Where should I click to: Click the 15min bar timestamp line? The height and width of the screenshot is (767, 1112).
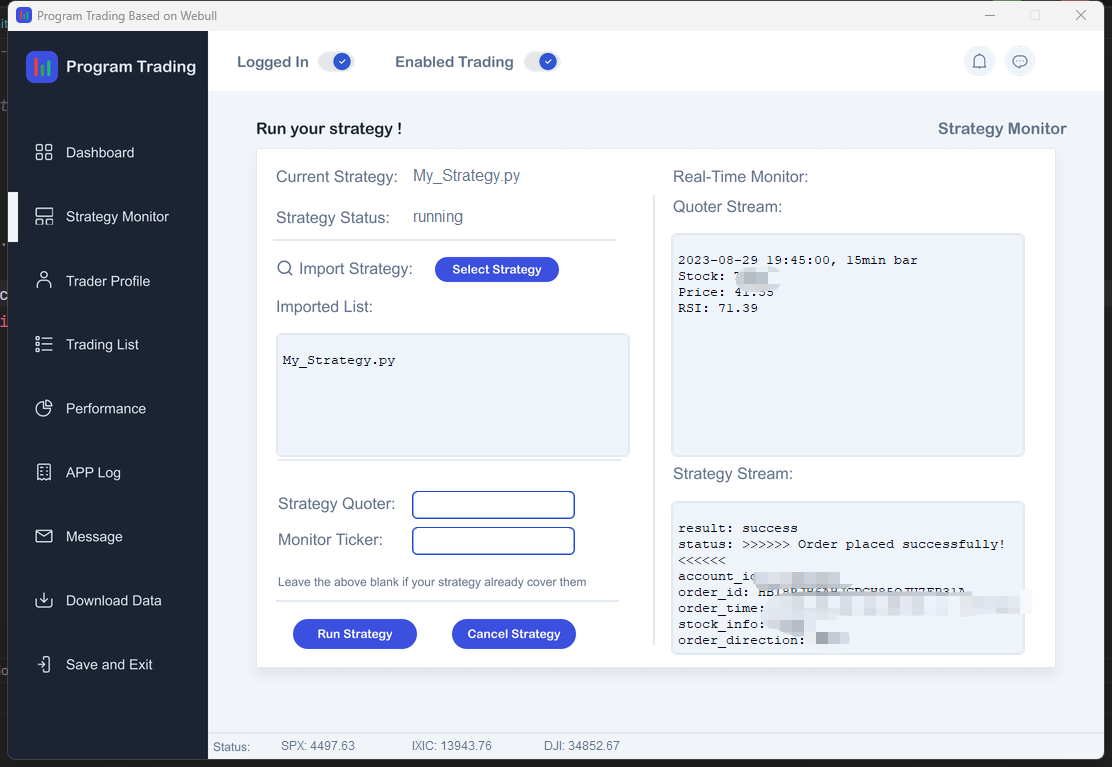(797, 260)
